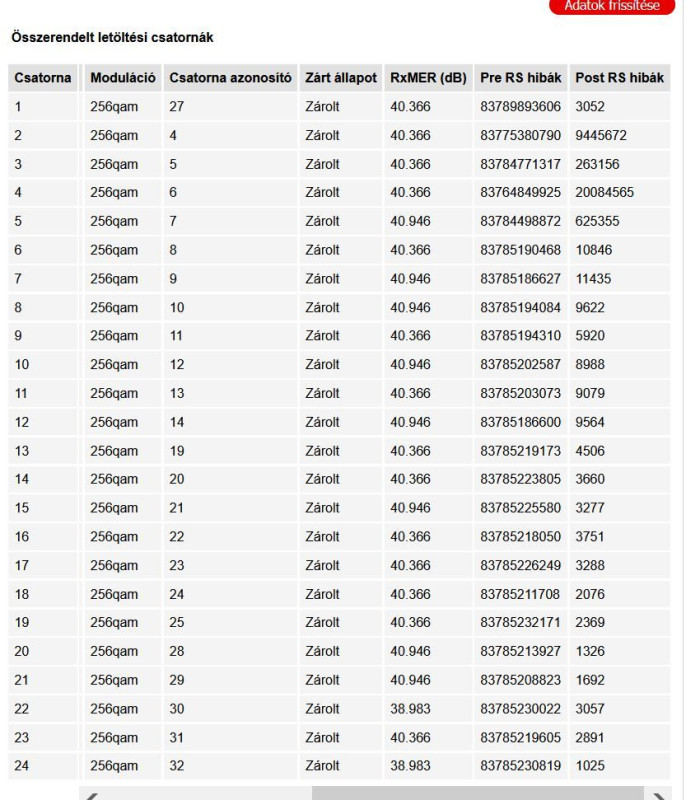Click the Összerendelt letöltési csatornák heading
This screenshot has height=800, width=686.
112,37
